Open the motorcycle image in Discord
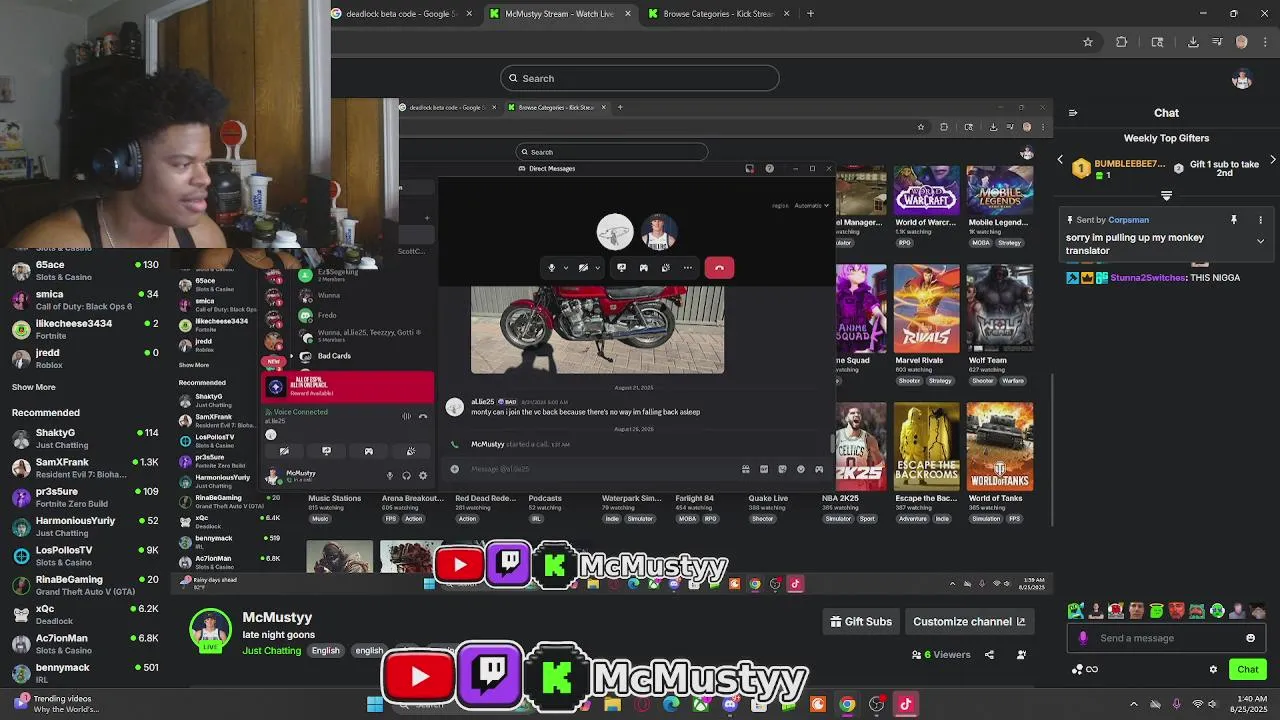 tap(597, 329)
